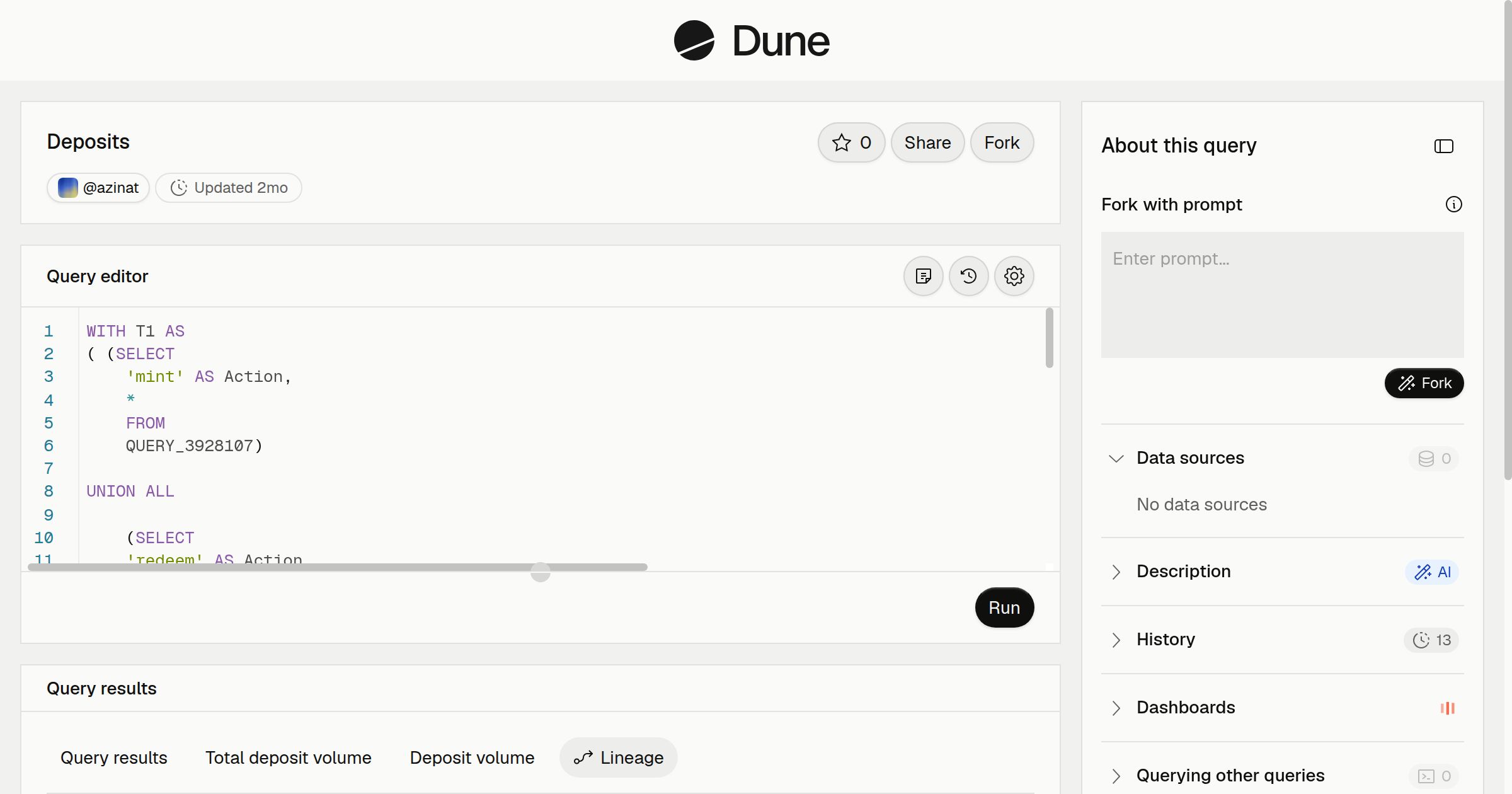
Task: Click the @azinat author avatar chip
Action: click(98, 188)
